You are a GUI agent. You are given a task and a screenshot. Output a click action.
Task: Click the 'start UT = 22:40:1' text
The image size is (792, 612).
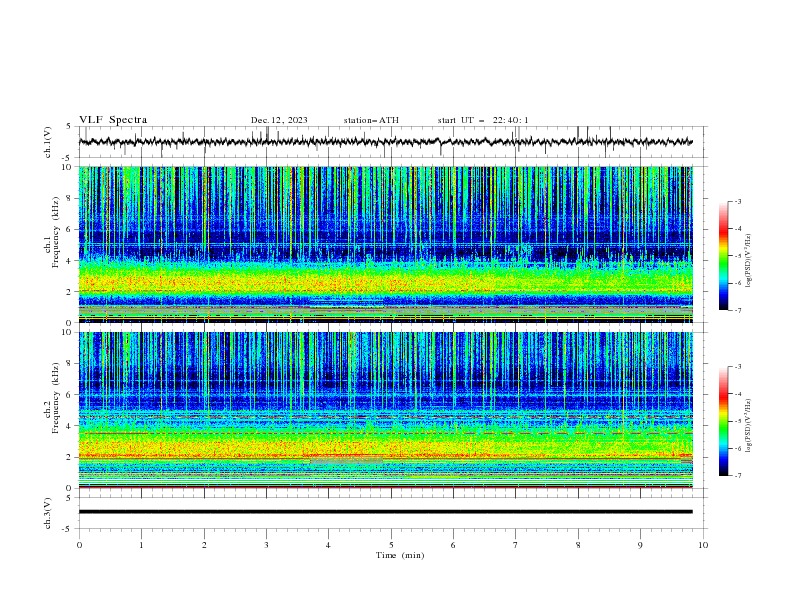click(483, 120)
